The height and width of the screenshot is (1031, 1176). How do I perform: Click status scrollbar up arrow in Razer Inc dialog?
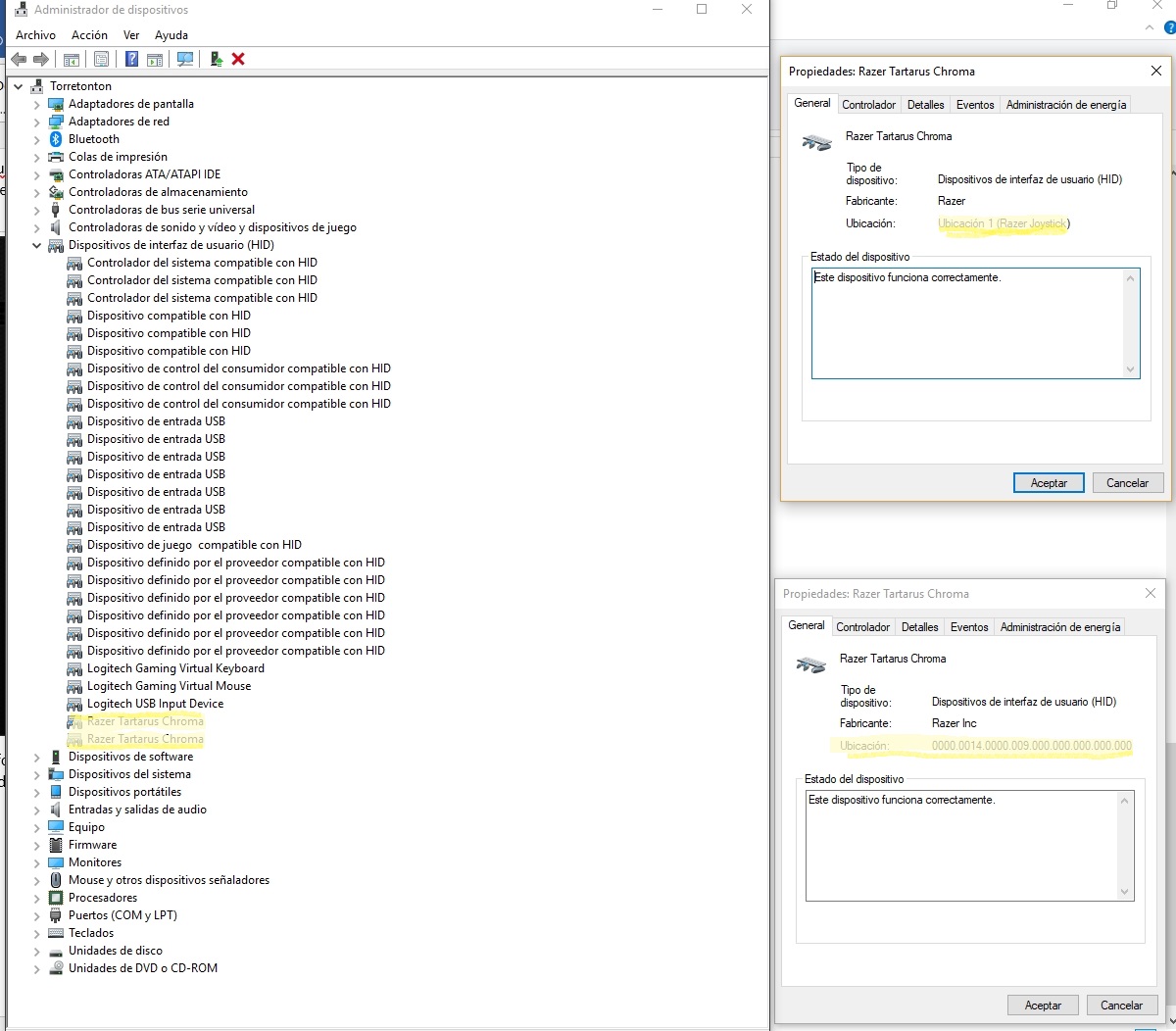pos(1124,801)
